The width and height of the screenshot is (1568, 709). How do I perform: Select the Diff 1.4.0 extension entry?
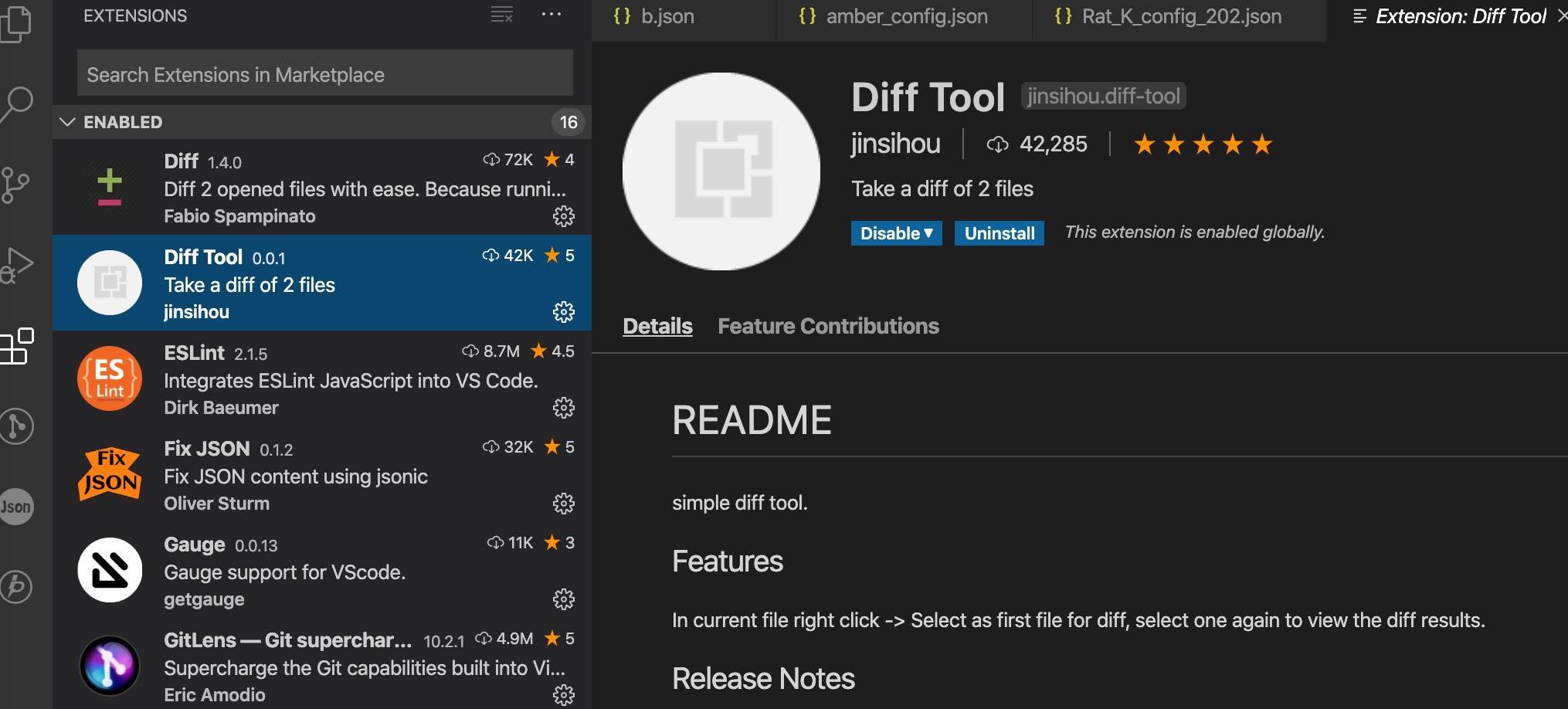(322, 187)
